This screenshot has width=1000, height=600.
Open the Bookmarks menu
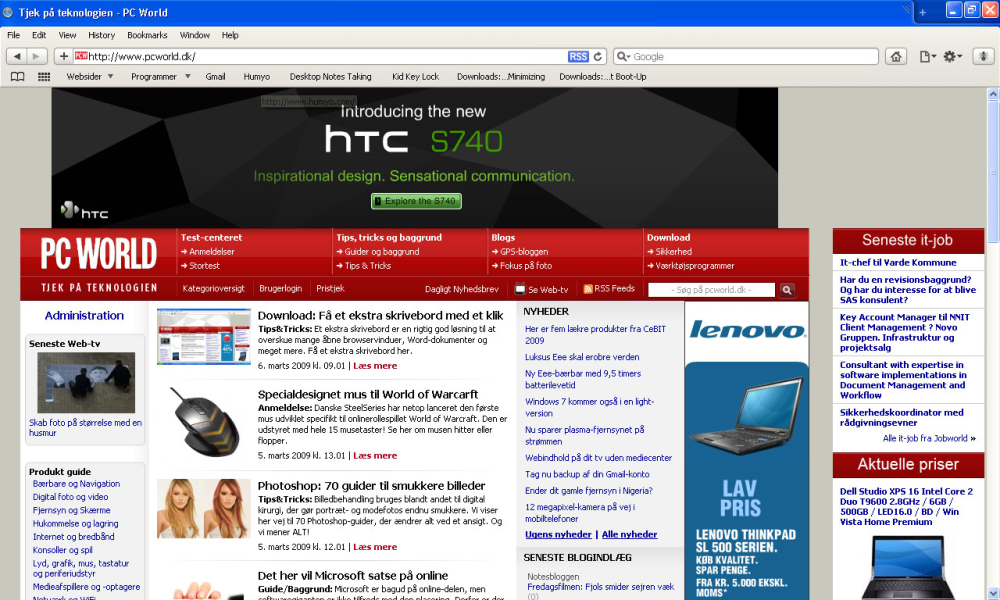(x=147, y=35)
